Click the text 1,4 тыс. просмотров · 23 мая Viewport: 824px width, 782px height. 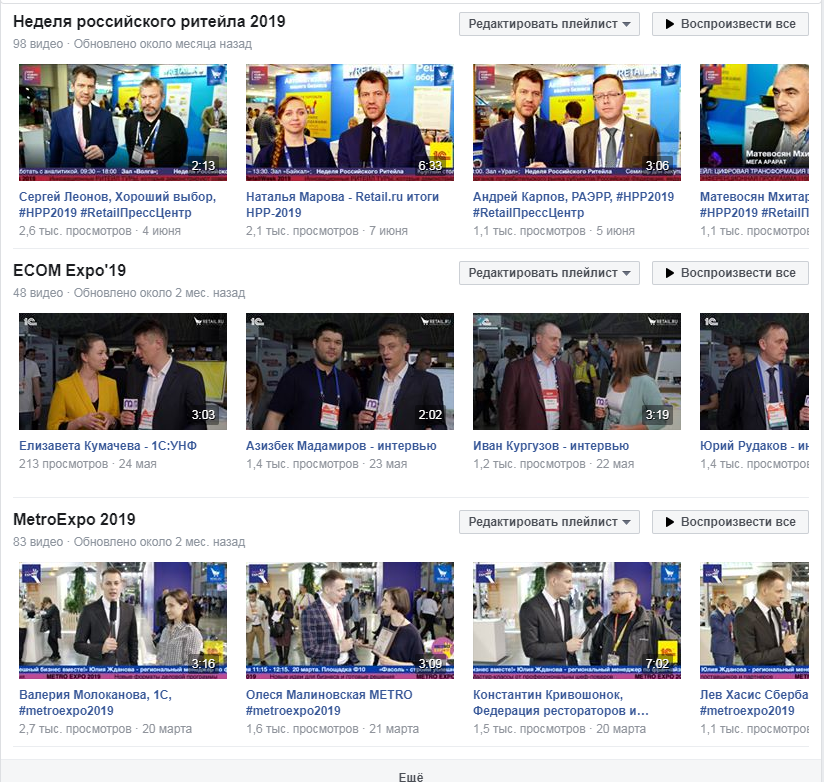327,465
